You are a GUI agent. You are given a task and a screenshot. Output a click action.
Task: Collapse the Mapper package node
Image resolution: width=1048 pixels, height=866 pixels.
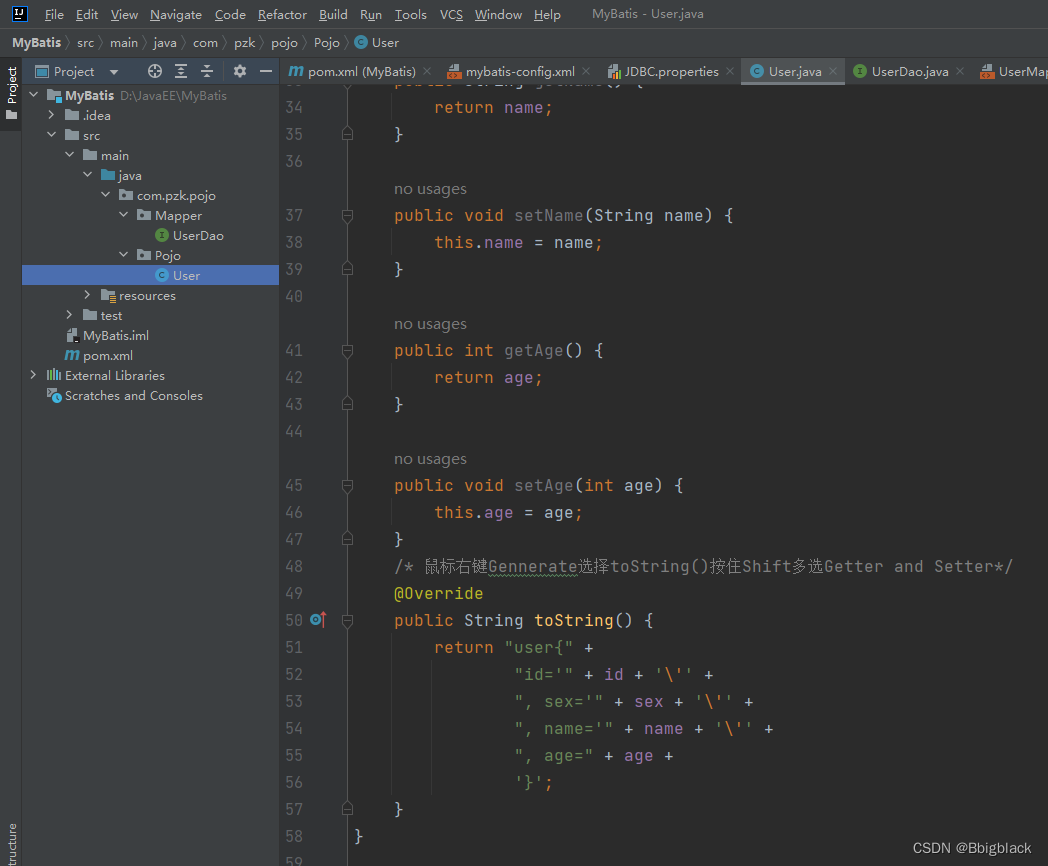tap(124, 215)
